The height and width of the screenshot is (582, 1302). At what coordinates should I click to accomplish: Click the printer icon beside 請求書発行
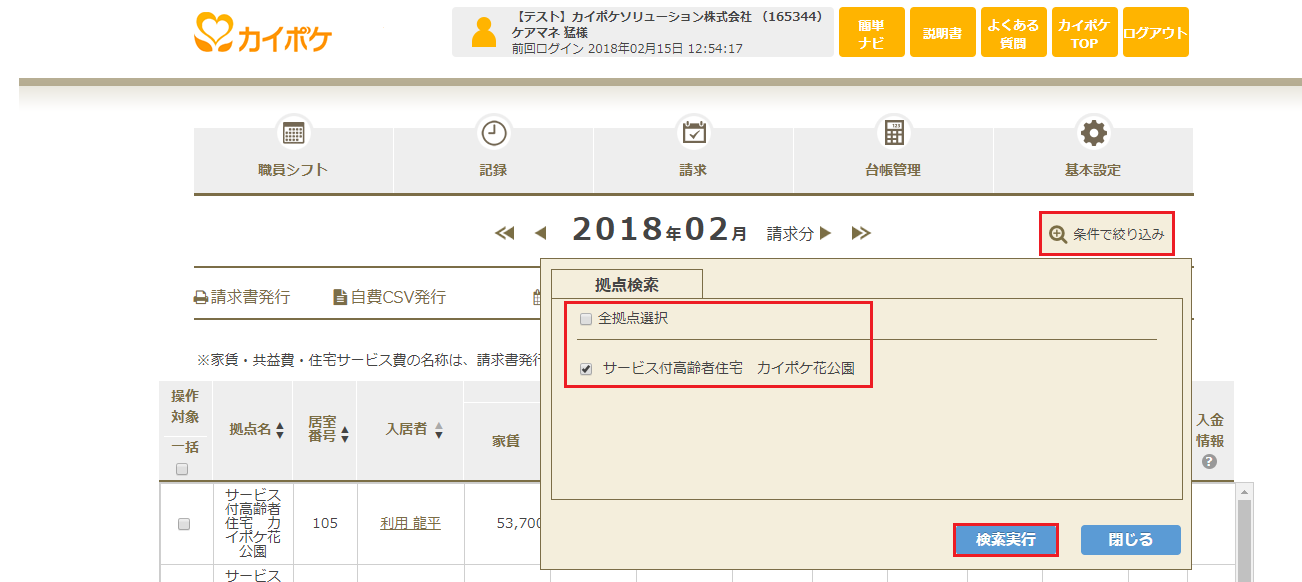(201, 298)
